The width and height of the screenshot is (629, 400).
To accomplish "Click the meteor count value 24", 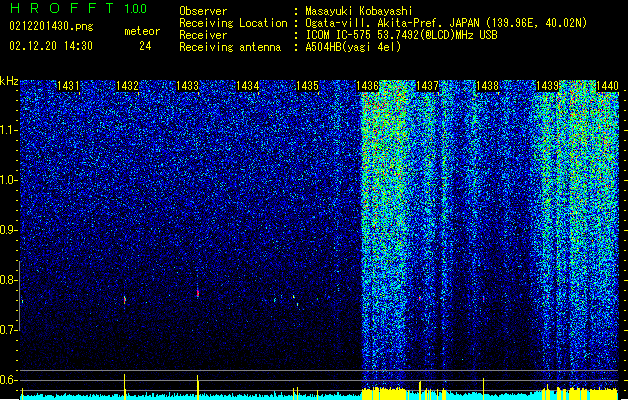I will click(145, 46).
